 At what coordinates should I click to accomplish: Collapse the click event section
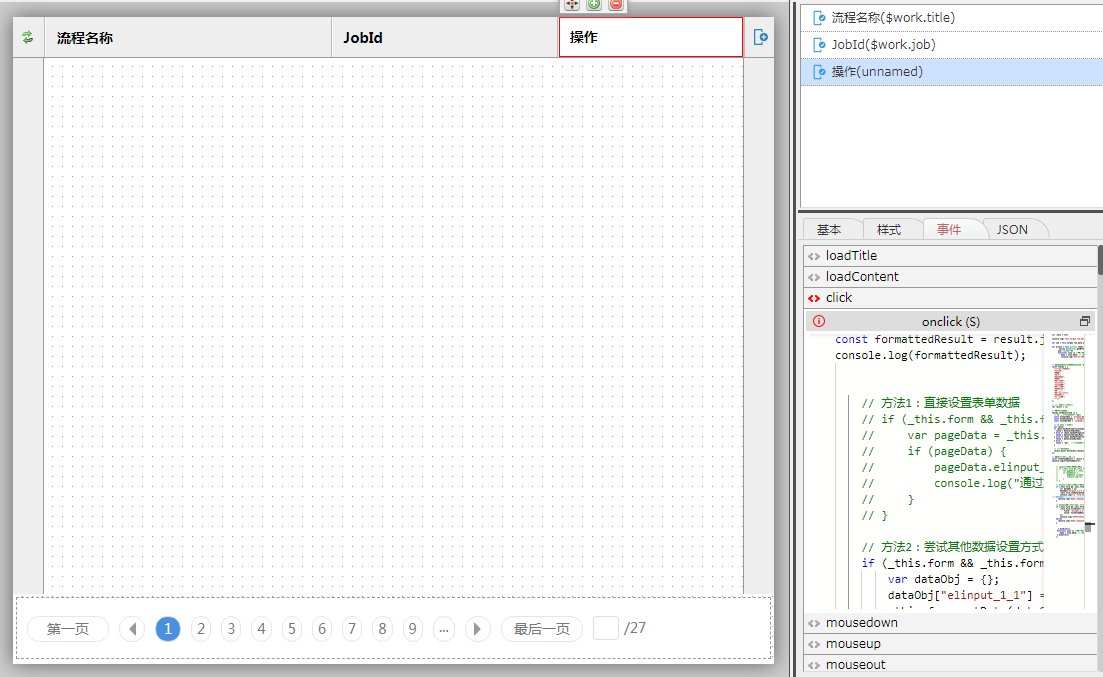[951, 298]
